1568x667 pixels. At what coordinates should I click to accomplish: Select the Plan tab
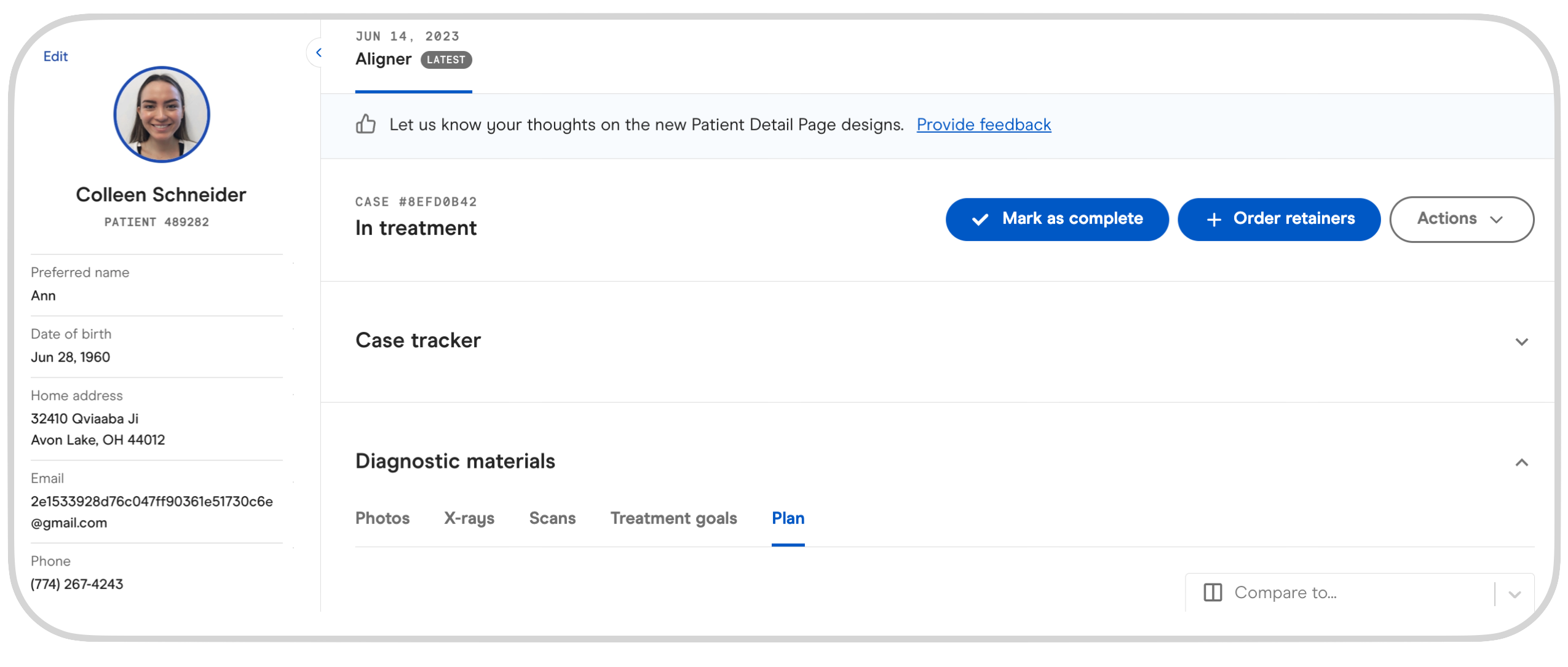point(788,518)
